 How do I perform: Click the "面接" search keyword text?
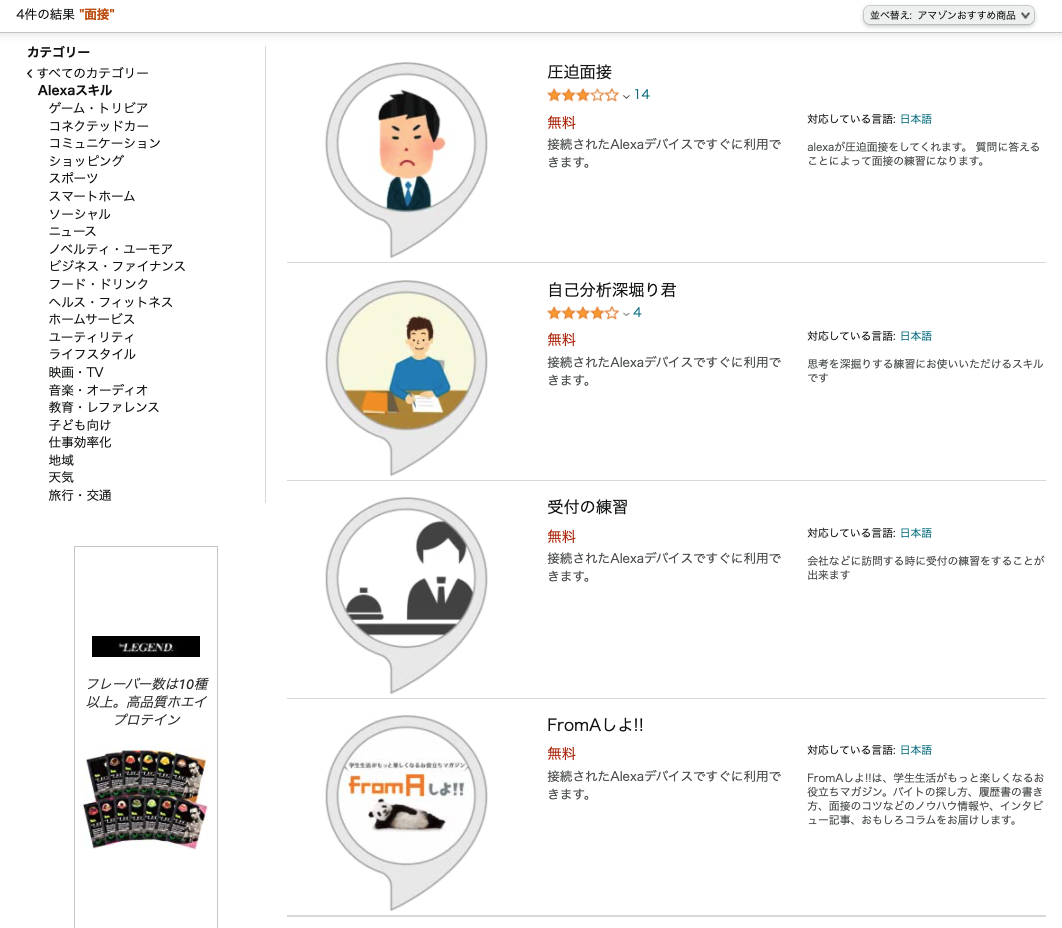click(97, 14)
